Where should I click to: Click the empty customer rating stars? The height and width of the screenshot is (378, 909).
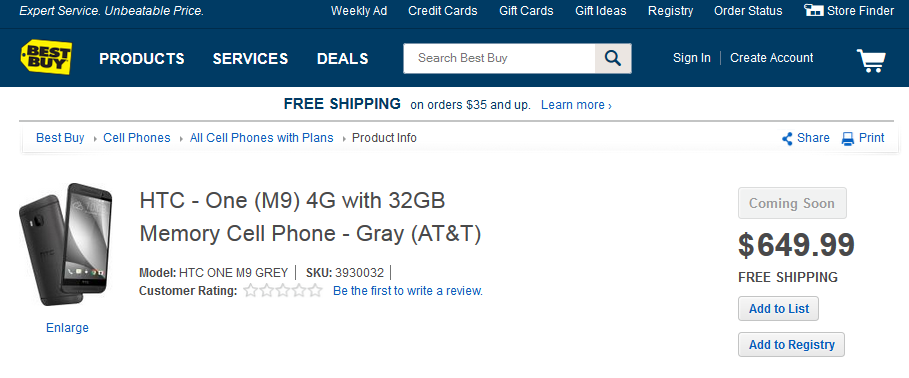[x=283, y=290]
